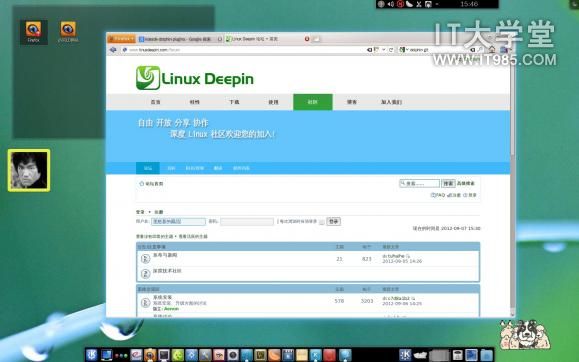Click the red square app icon in dock

point(329,355)
